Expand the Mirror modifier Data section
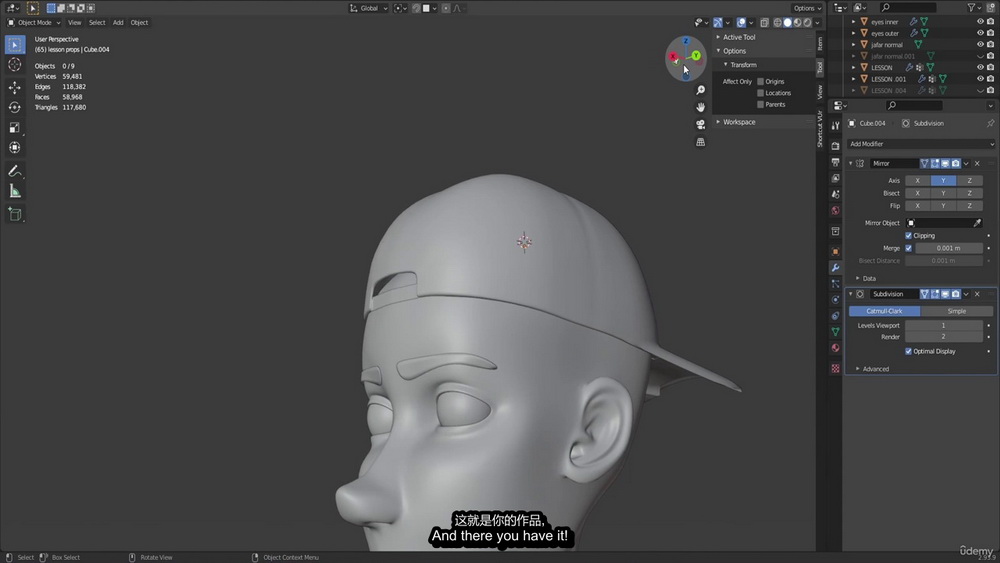This screenshot has height=563, width=1000. pyautogui.click(x=858, y=279)
